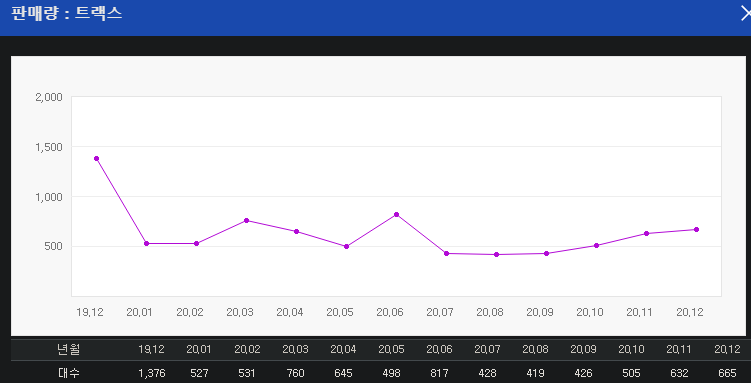Click the 1,376 value in the table
Viewport: 751px width, 383px height.
click(x=152, y=373)
